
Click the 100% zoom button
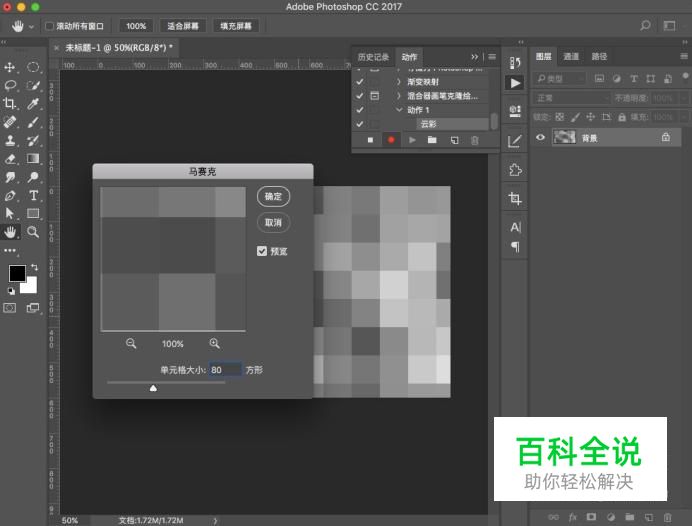(x=136, y=26)
